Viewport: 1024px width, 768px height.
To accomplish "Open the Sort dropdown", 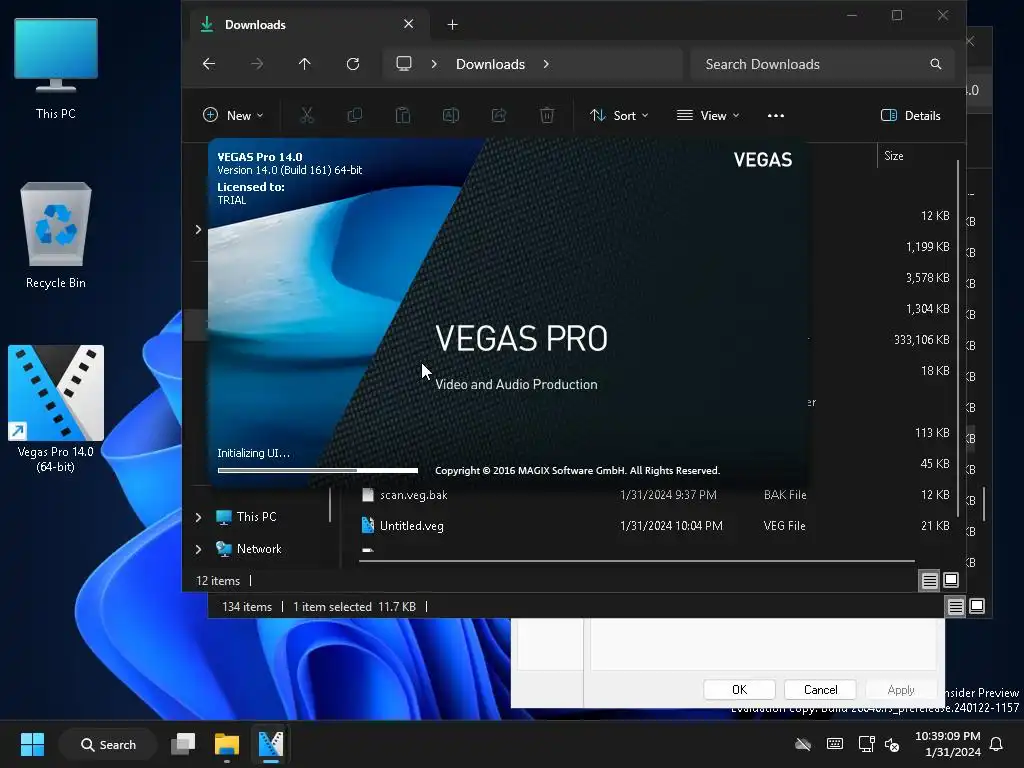I will [x=619, y=116].
